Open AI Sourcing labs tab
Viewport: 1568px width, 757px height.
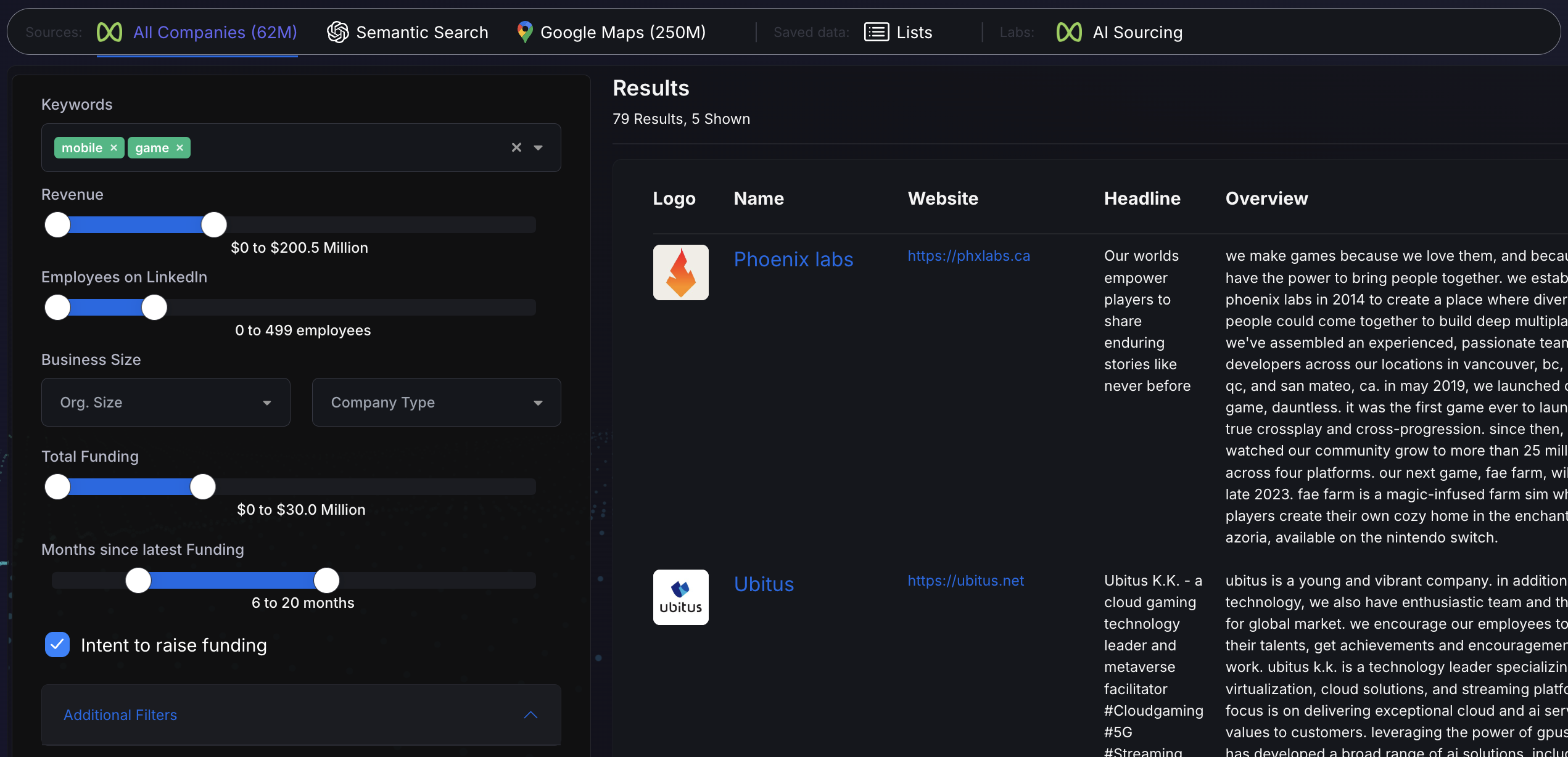[x=1120, y=32]
